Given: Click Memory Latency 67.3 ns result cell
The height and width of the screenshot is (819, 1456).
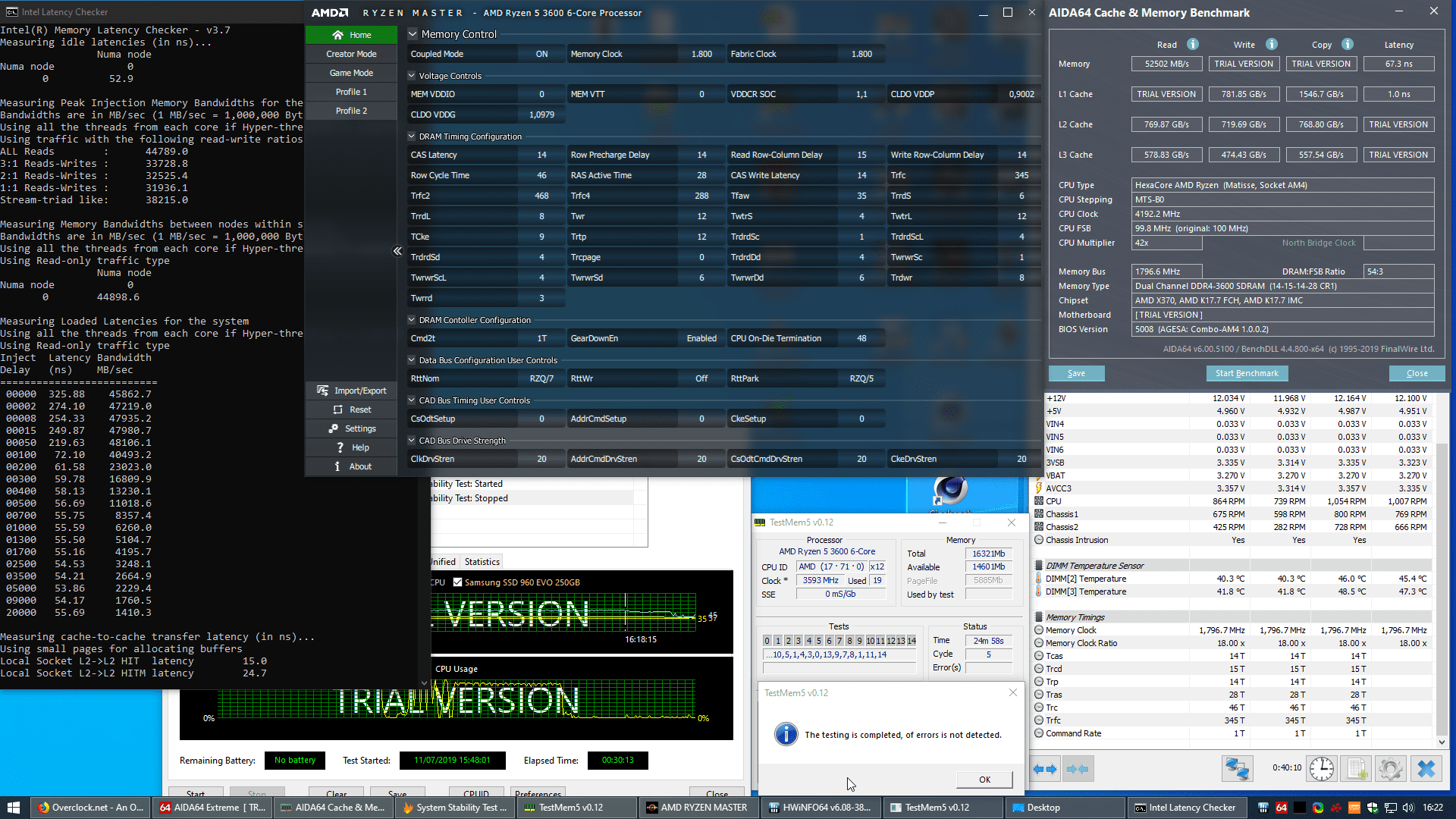Looking at the screenshot, I should (x=1398, y=64).
